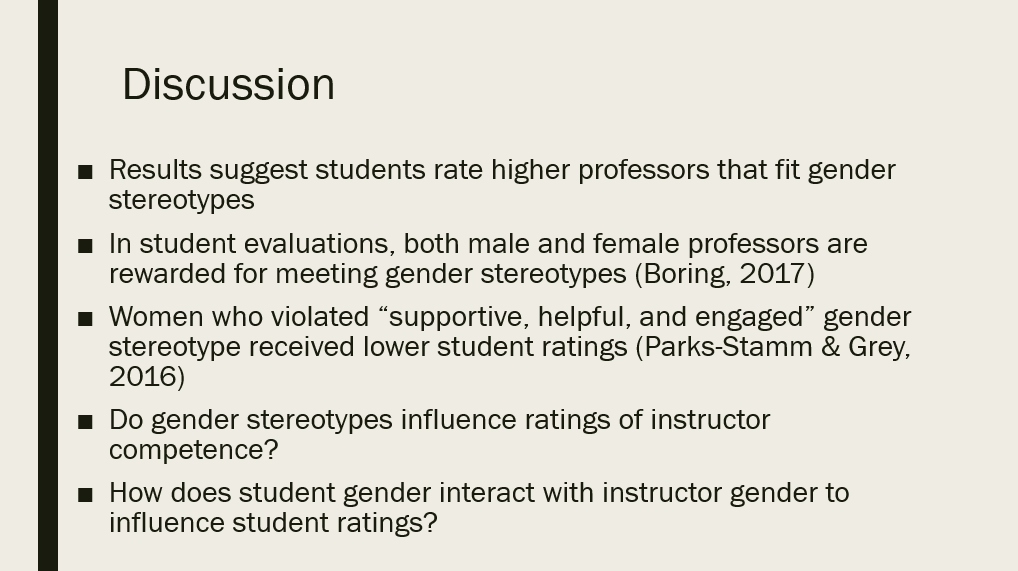Select the square bullet before 'Women who violated'
Image resolution: width=1018 pixels, height=571 pixels.
tap(85, 319)
